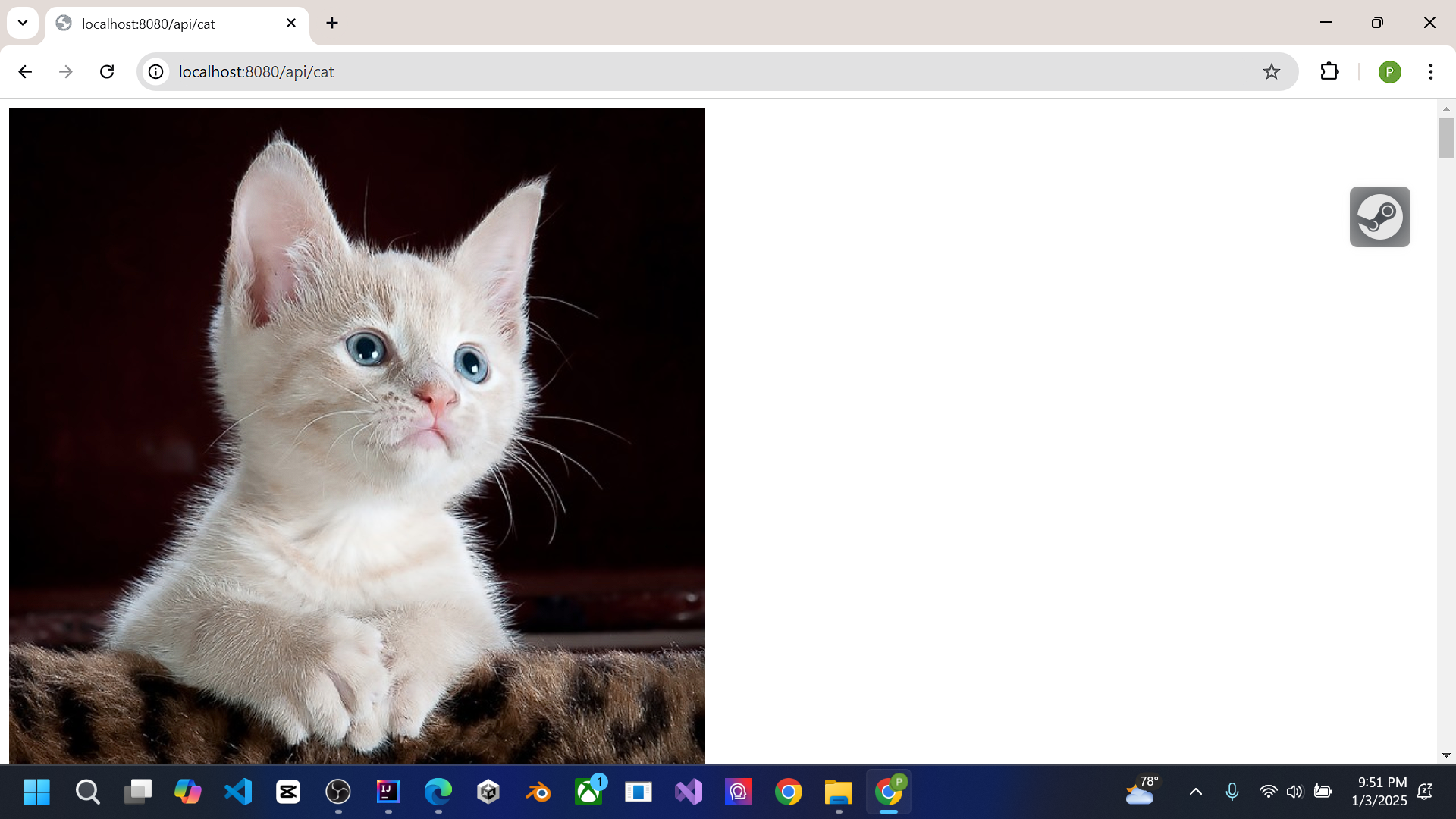View site information icon in address bar
1456x819 pixels.
coord(155,71)
